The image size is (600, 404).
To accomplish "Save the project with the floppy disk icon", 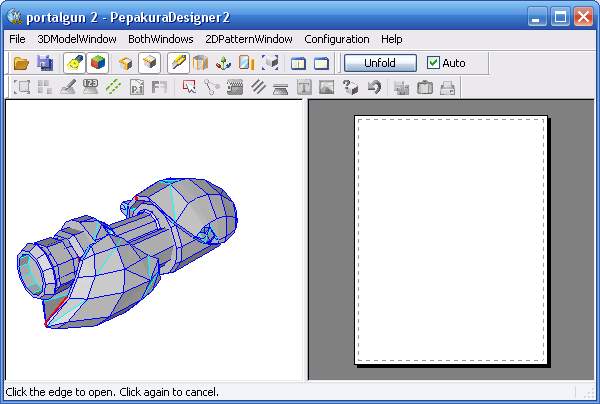I will (45, 63).
